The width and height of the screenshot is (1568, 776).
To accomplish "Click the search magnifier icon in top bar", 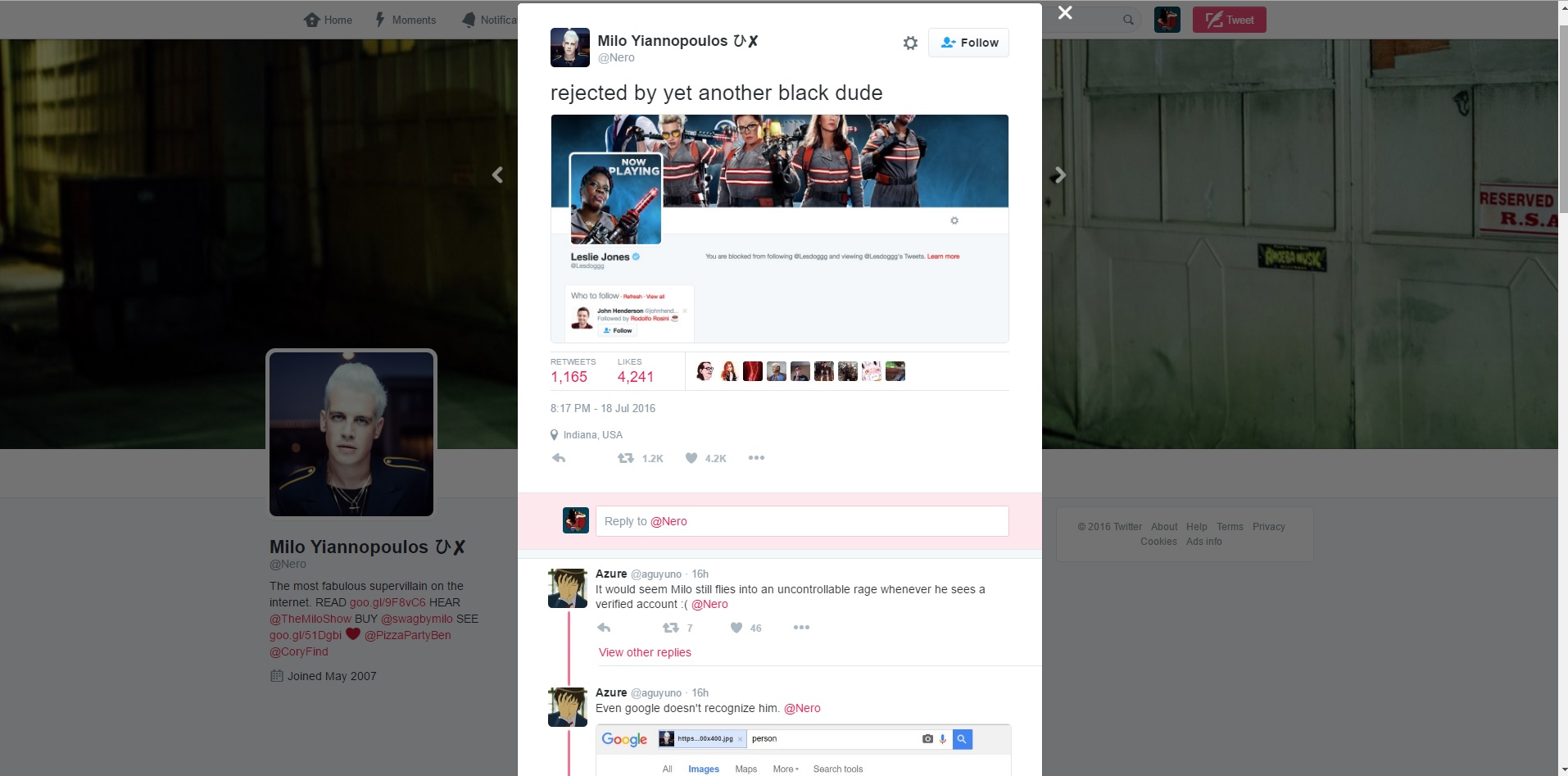I will [1128, 20].
